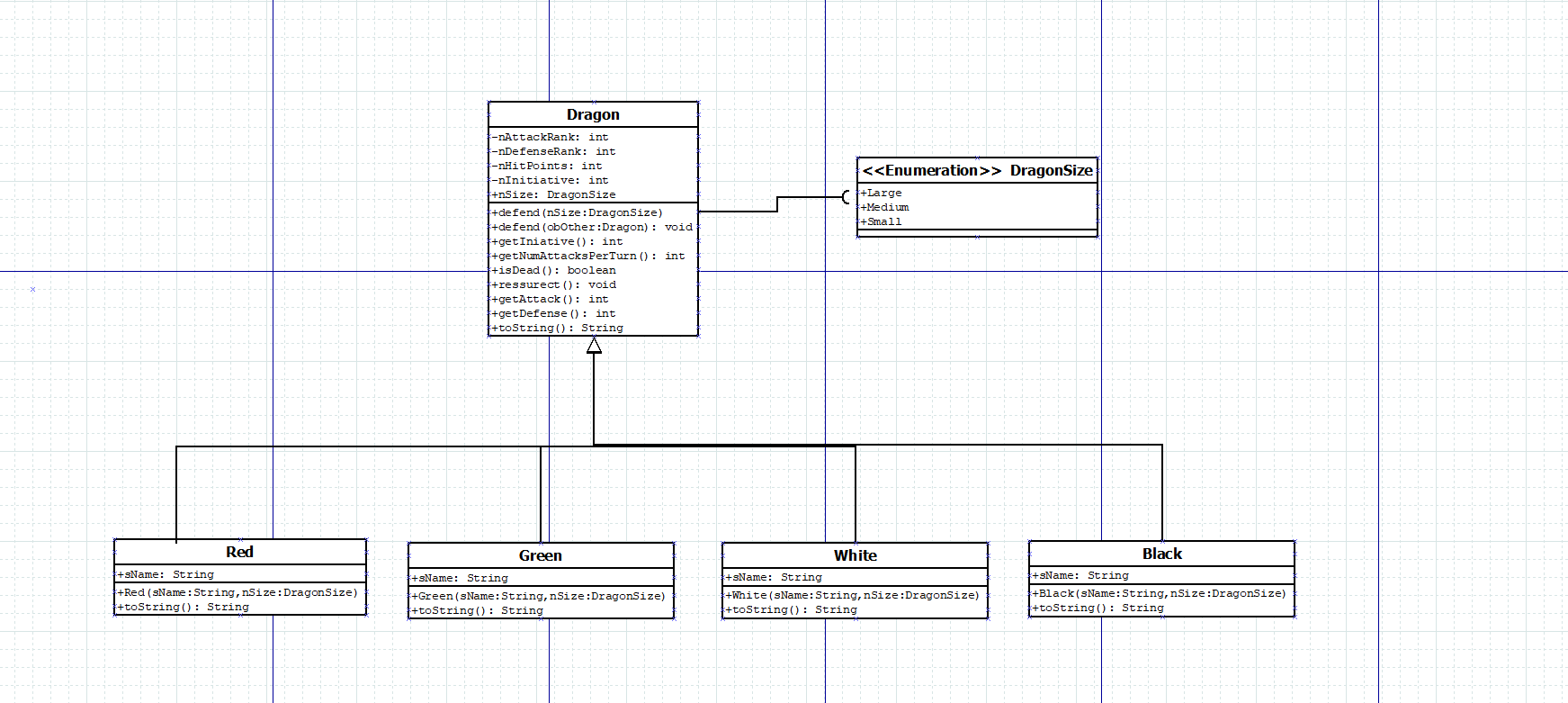The width and height of the screenshot is (1568, 703).
Task: Select the Dragon class title
Action: point(593,114)
